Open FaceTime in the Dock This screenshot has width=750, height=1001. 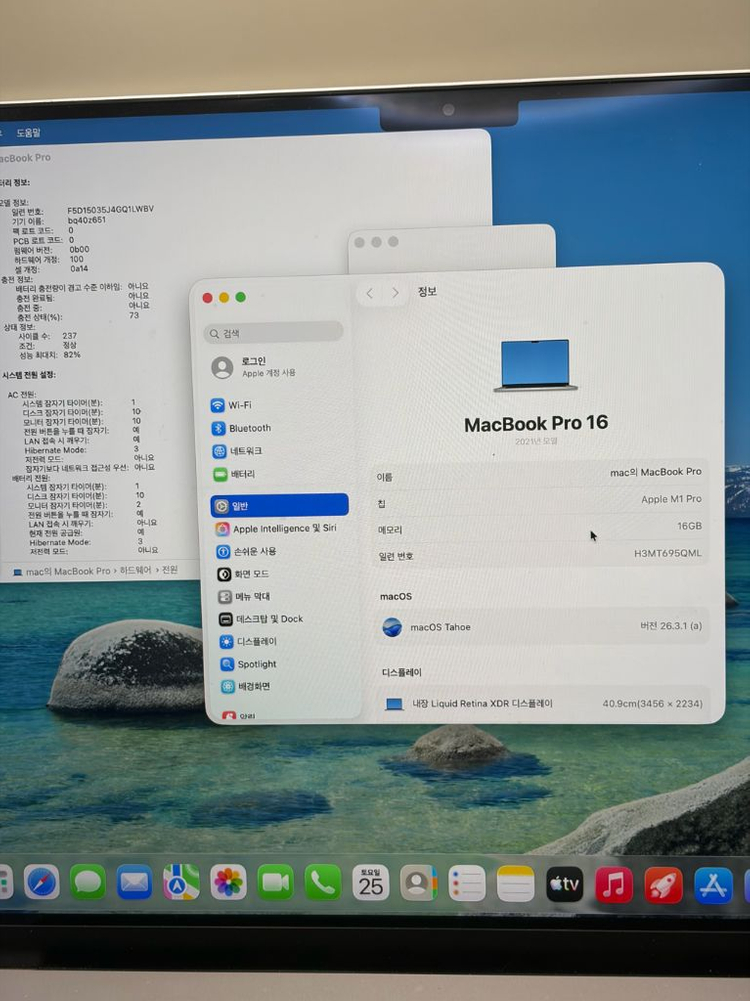pyautogui.click(x=276, y=883)
